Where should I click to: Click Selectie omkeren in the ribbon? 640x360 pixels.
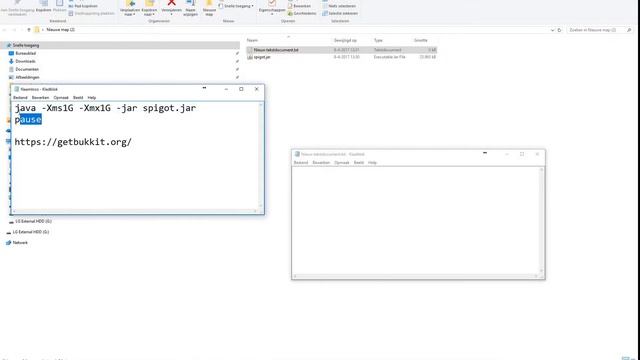point(340,13)
